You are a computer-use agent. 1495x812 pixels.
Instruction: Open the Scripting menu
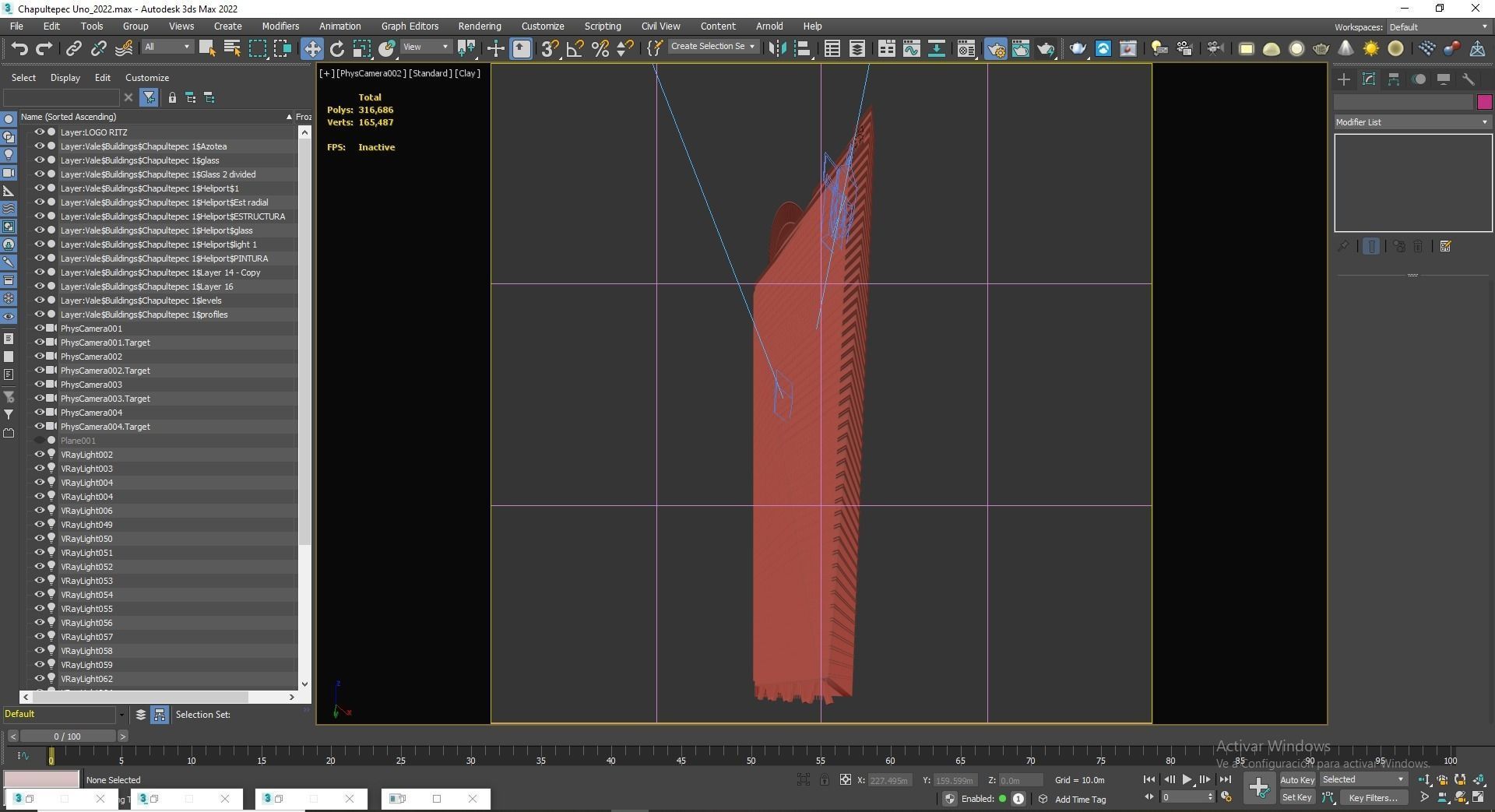pyautogui.click(x=603, y=26)
